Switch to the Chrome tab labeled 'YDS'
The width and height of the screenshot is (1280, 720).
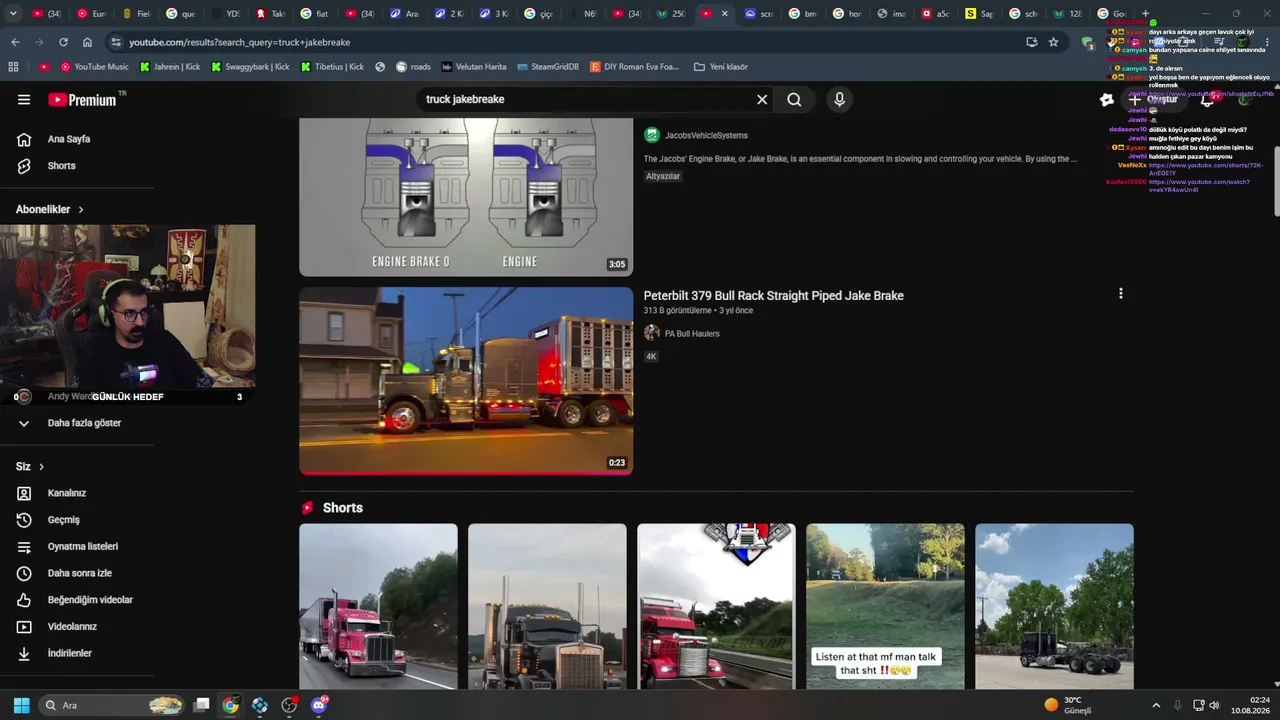point(226,13)
